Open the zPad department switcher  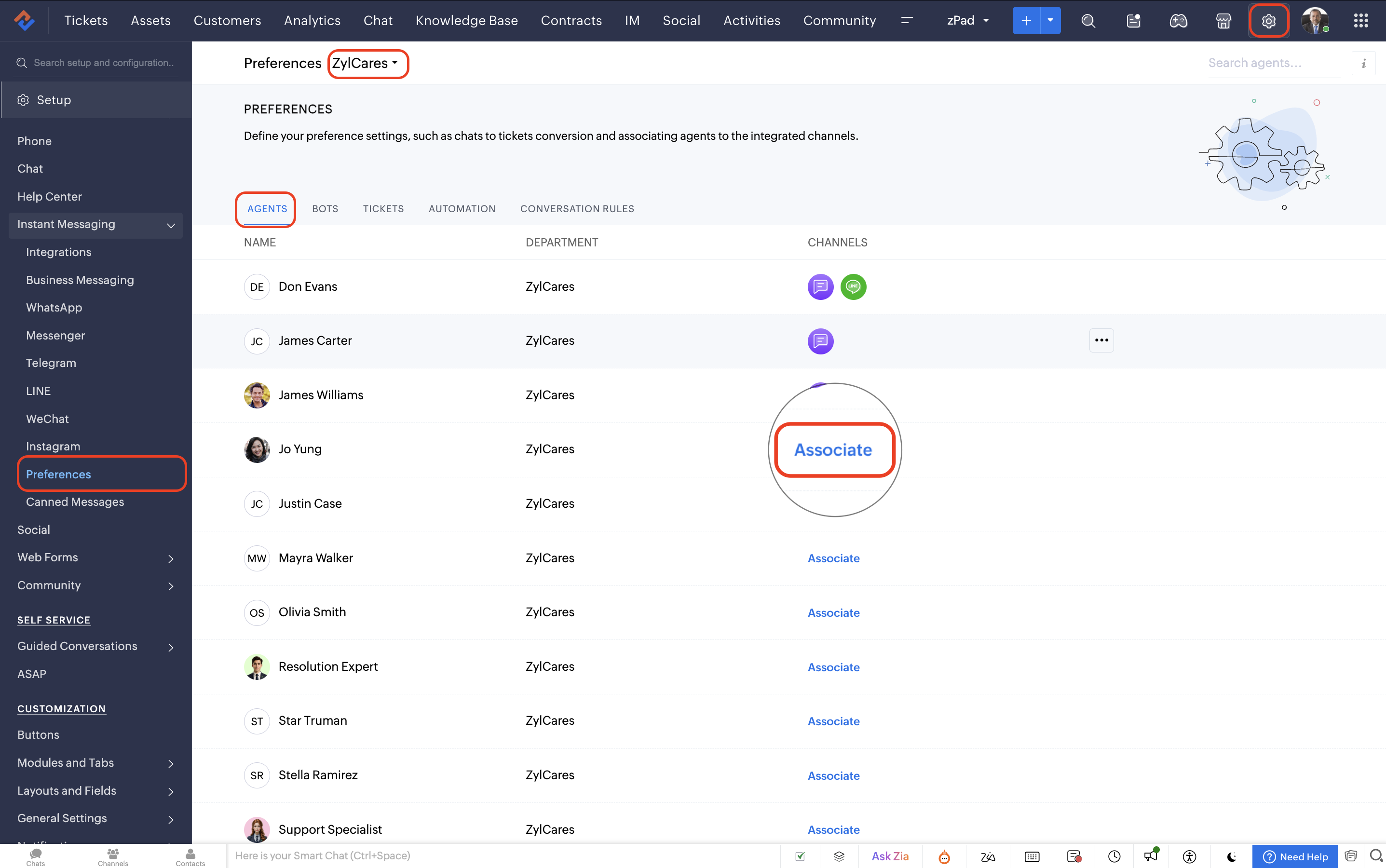pos(967,21)
